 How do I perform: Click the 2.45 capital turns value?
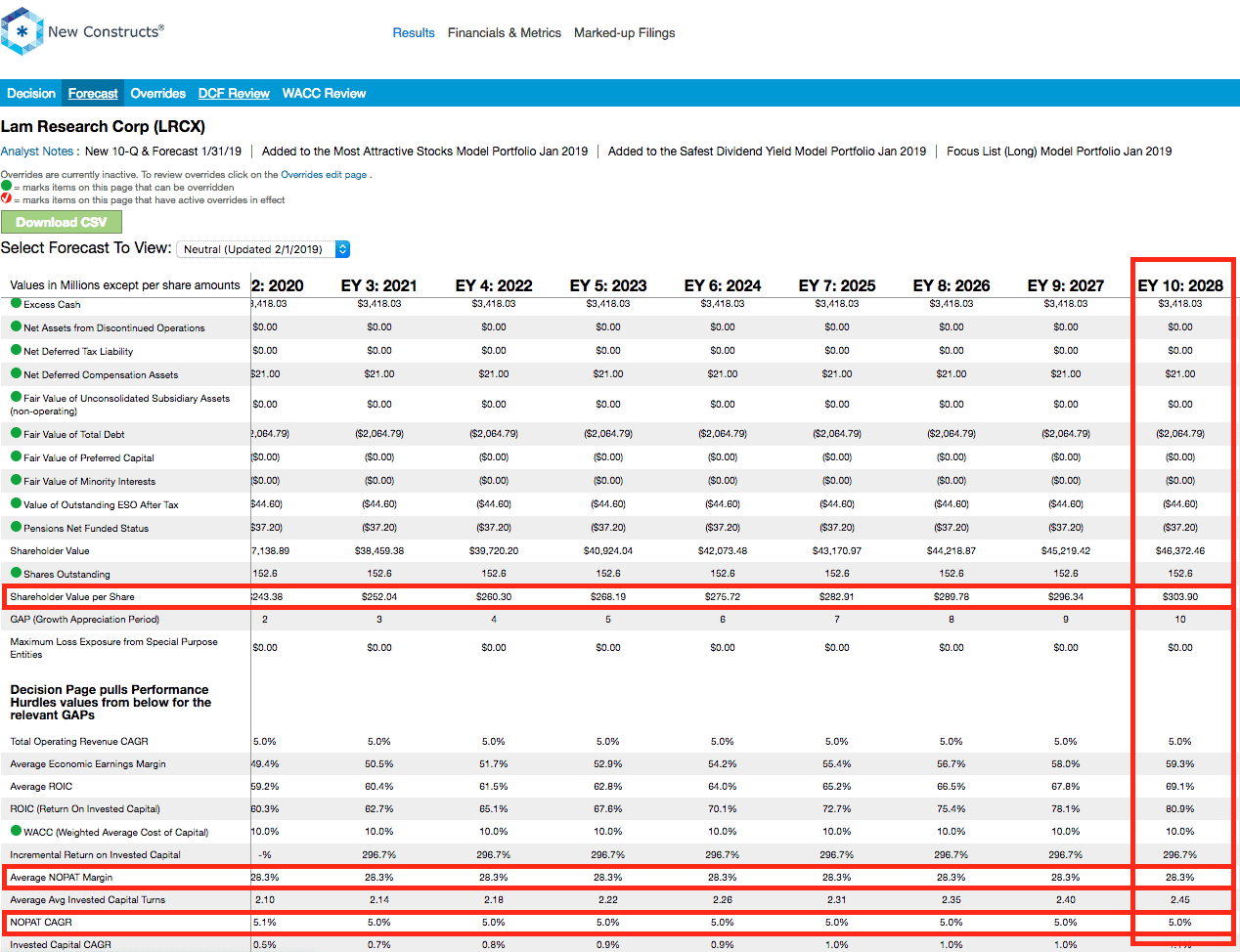[x=1180, y=899]
